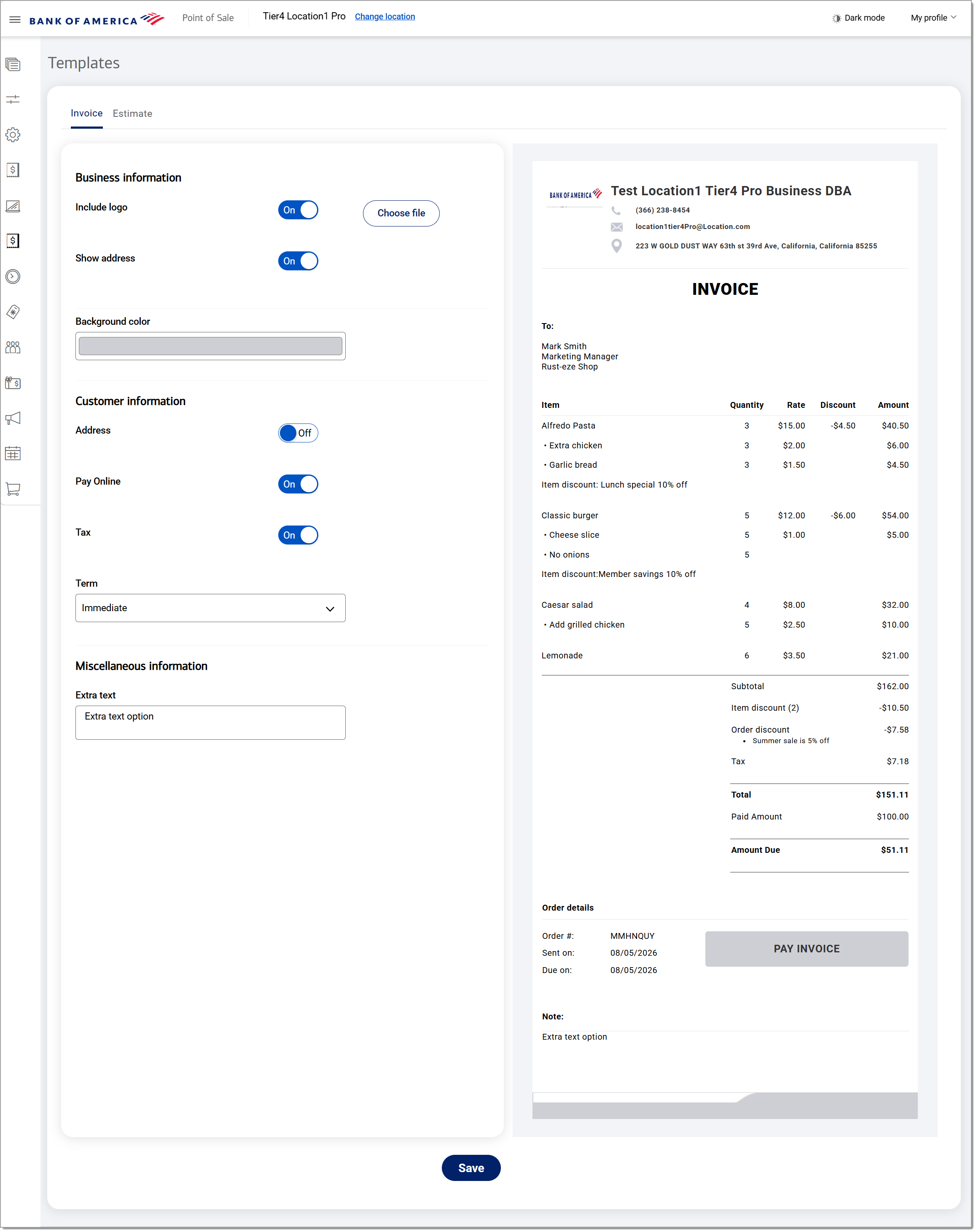Viewport: 976px width, 1232px height.
Task: Click the Point of Sale header label
Action: [208, 18]
